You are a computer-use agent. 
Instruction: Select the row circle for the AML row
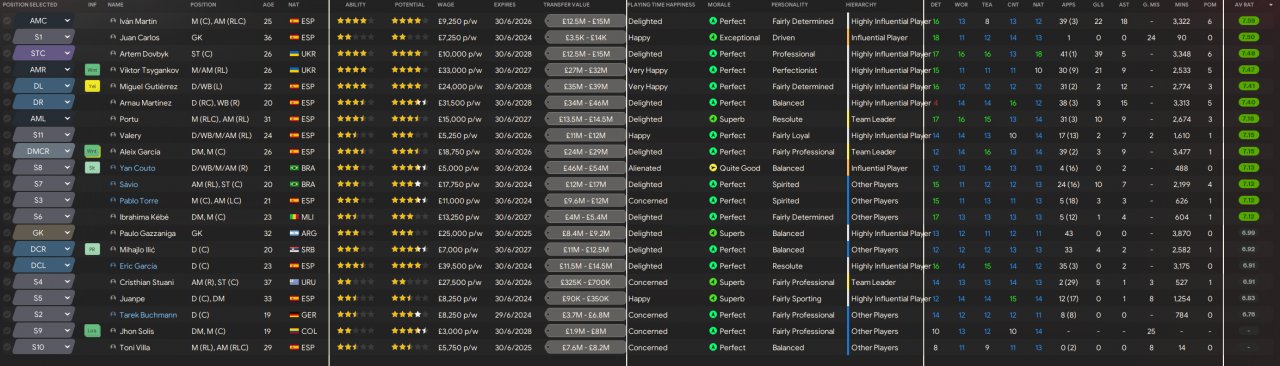click(7, 119)
